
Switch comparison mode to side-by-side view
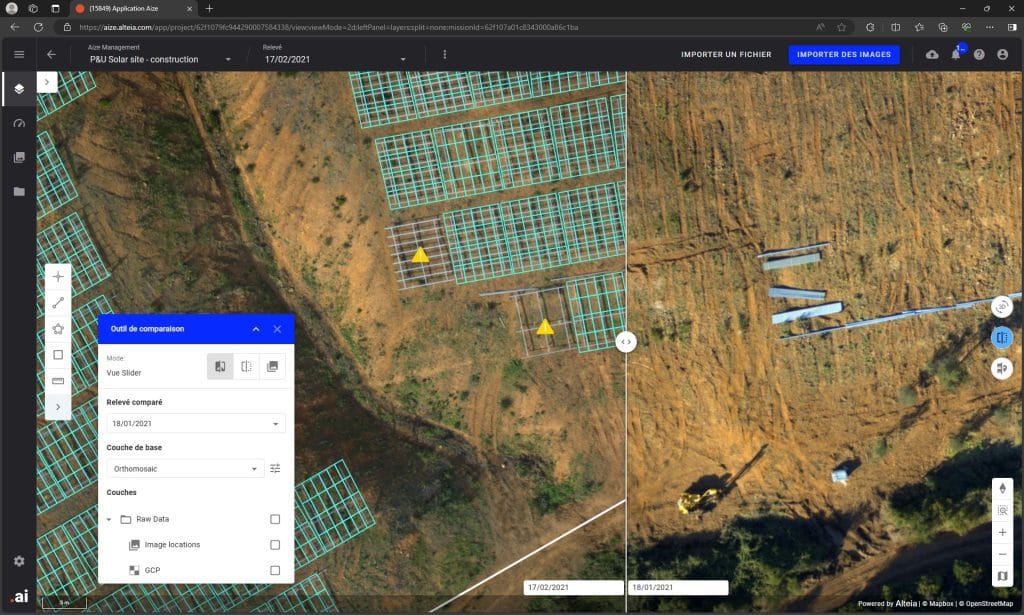click(245, 366)
